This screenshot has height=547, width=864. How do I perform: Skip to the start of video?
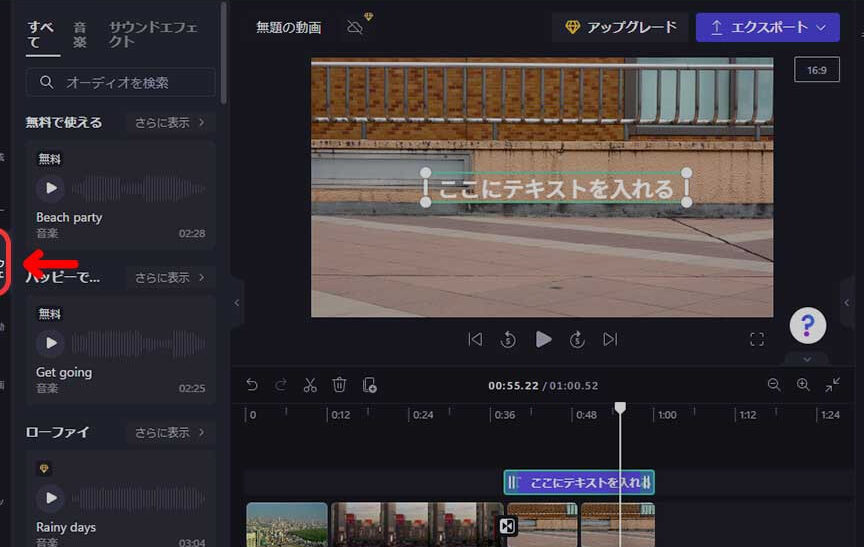coord(475,339)
